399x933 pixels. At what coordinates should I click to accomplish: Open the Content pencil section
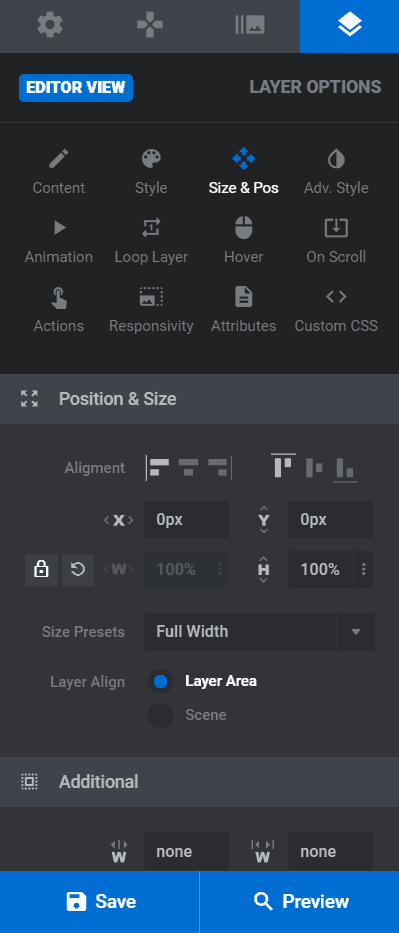[58, 172]
